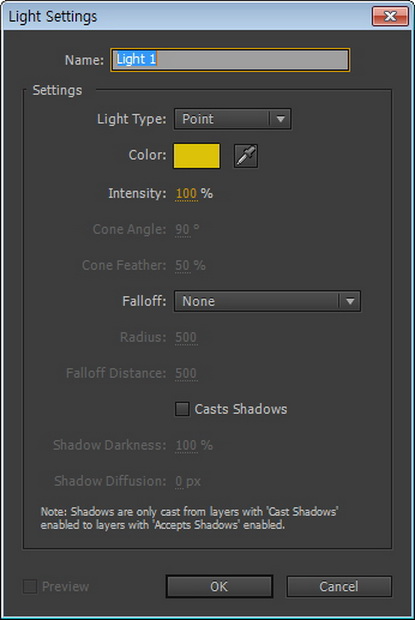Confirm settings with the OK button
The height and width of the screenshot is (620, 415).
pyautogui.click(x=219, y=586)
